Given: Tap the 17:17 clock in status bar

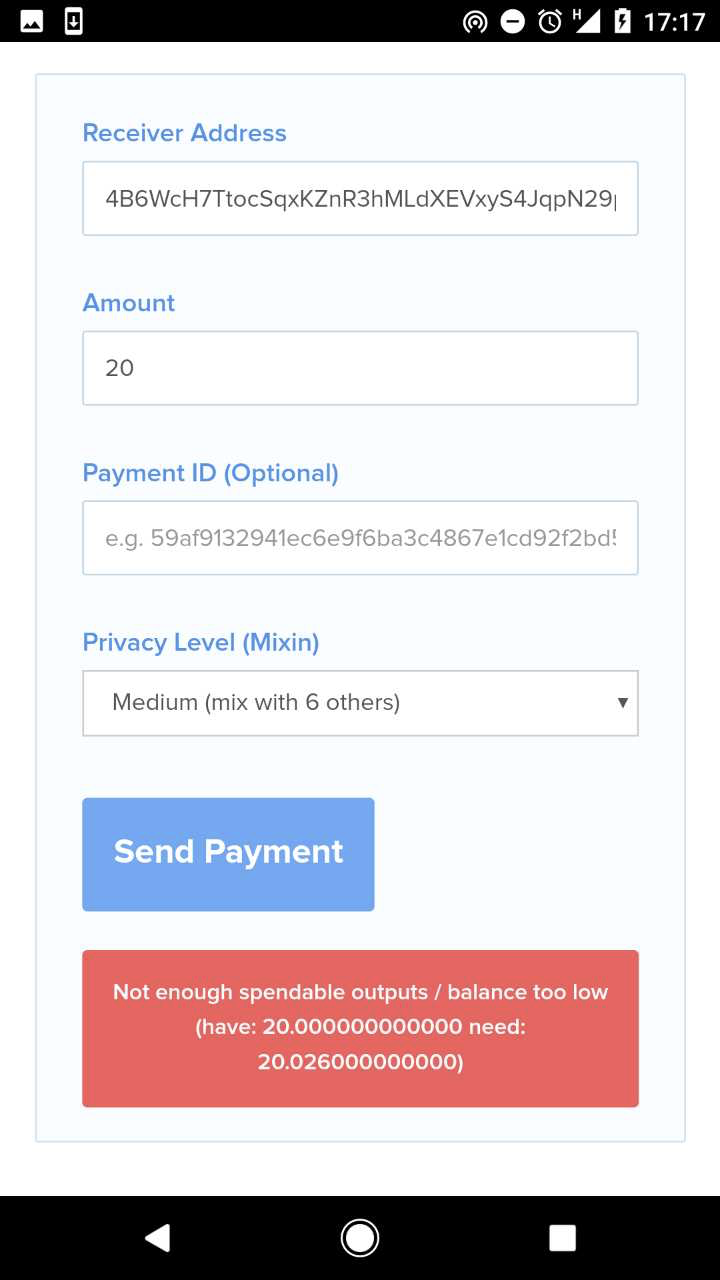Looking at the screenshot, I should click(674, 21).
